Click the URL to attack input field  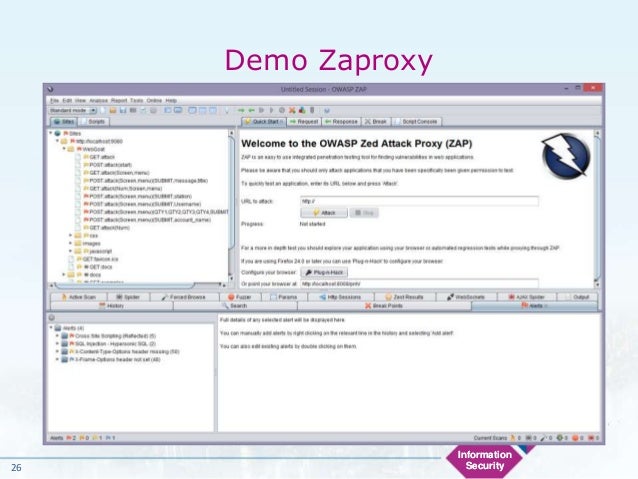[420, 201]
